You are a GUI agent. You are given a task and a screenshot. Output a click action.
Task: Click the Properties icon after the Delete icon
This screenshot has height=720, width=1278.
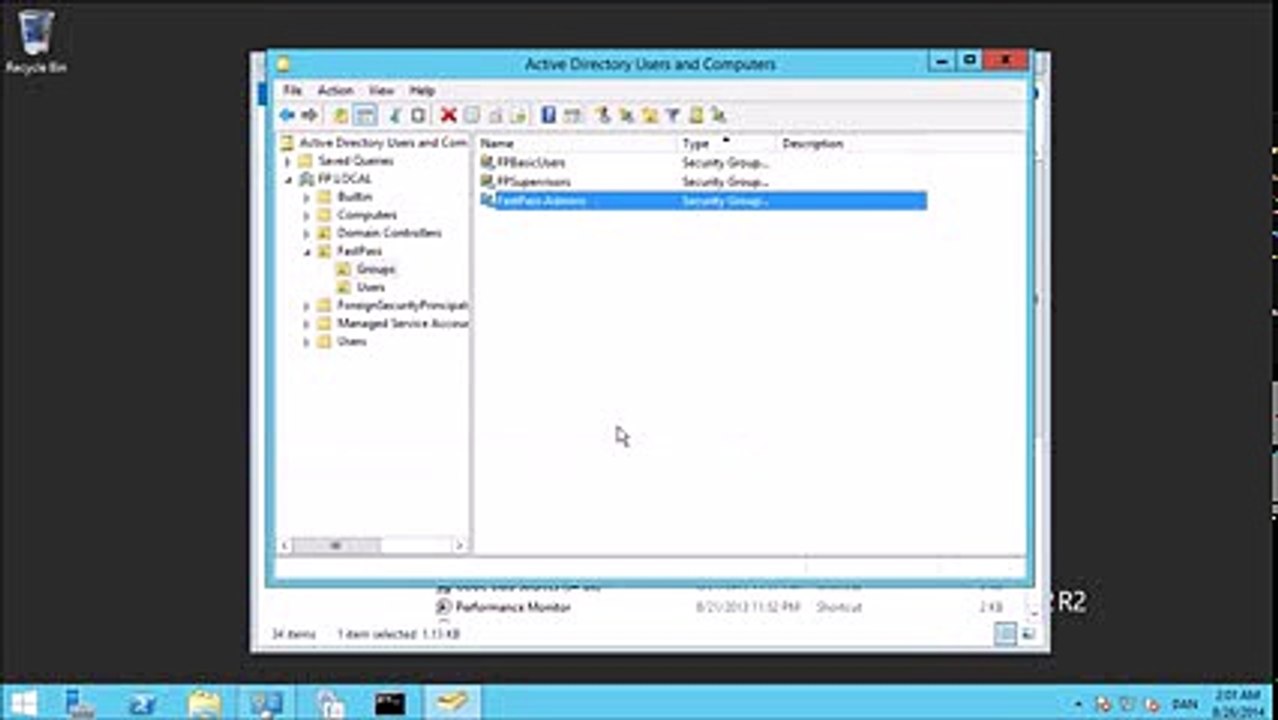pyautogui.click(x=471, y=115)
